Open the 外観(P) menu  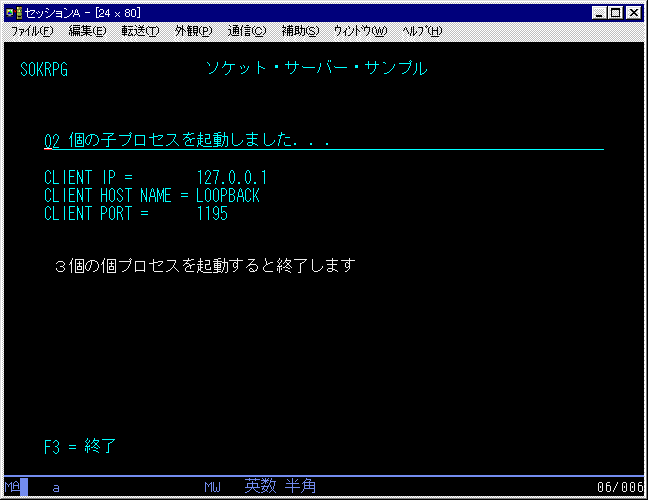[193, 31]
